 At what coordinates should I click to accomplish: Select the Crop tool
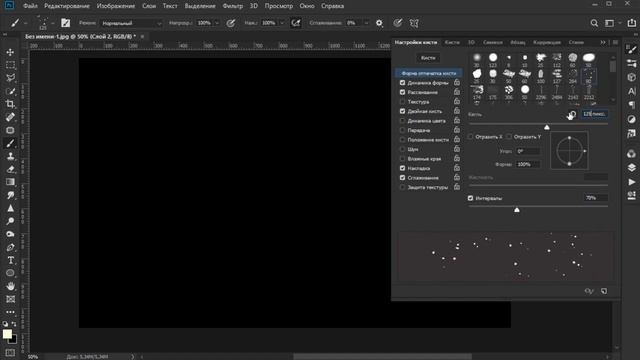[10, 104]
